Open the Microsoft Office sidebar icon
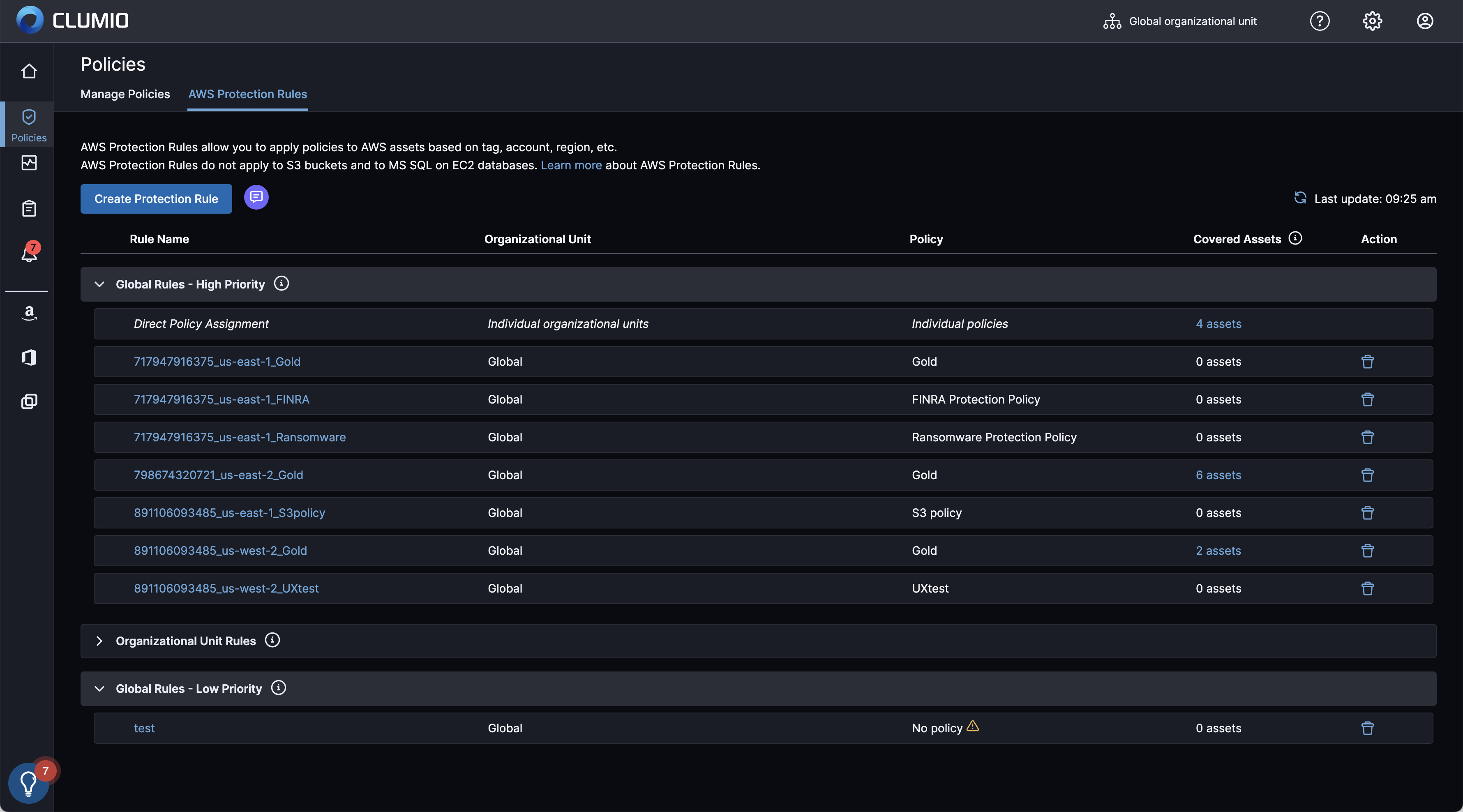Screen dimensions: 1463x812 (29, 357)
